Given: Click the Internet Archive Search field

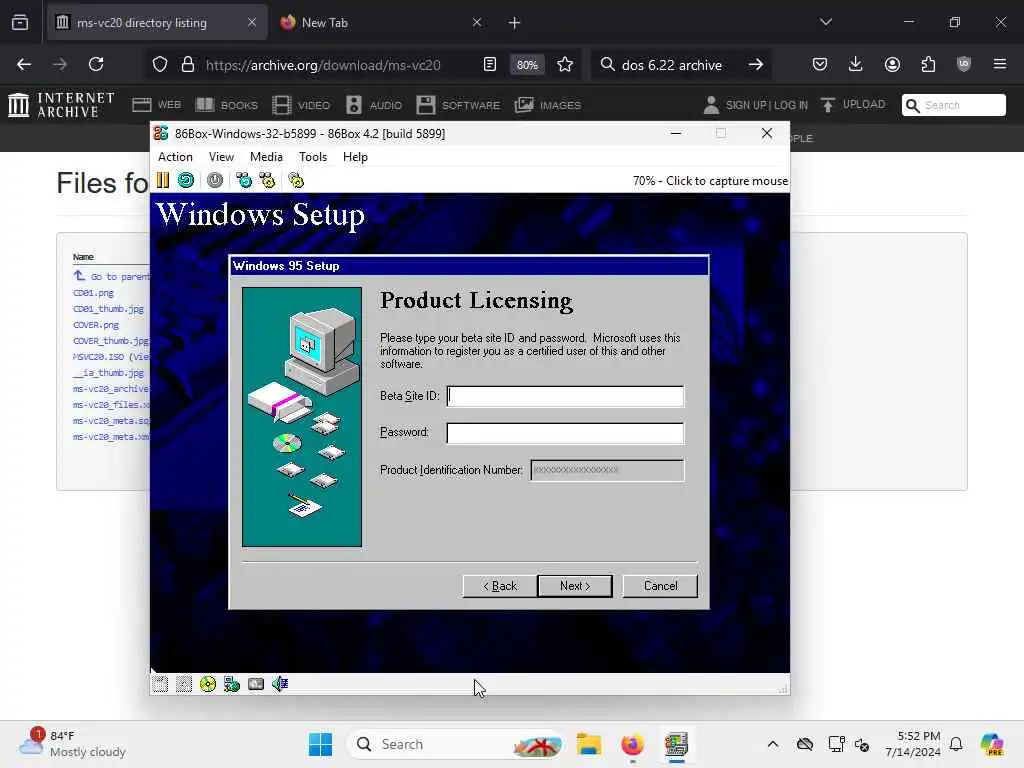Looking at the screenshot, I should (954, 104).
